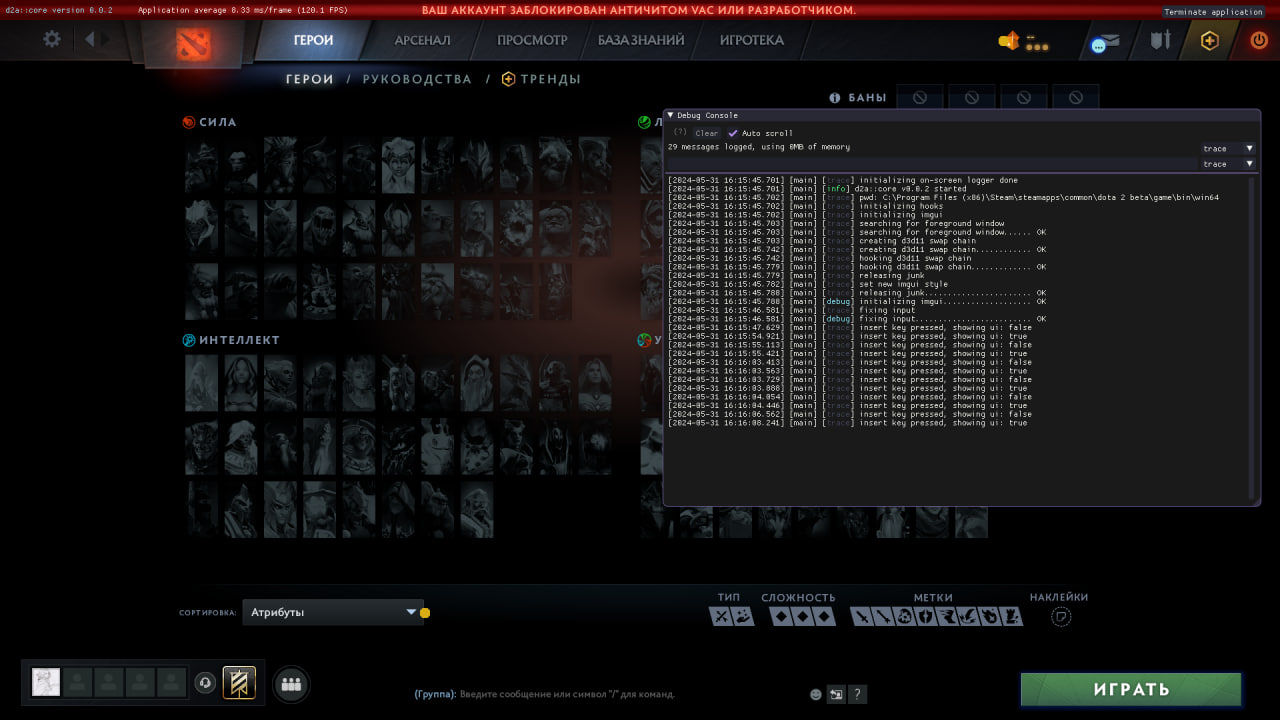1280x720 pixels.
Task: Open the РУКОВОДСТВА sub-tab
Action: (417, 79)
